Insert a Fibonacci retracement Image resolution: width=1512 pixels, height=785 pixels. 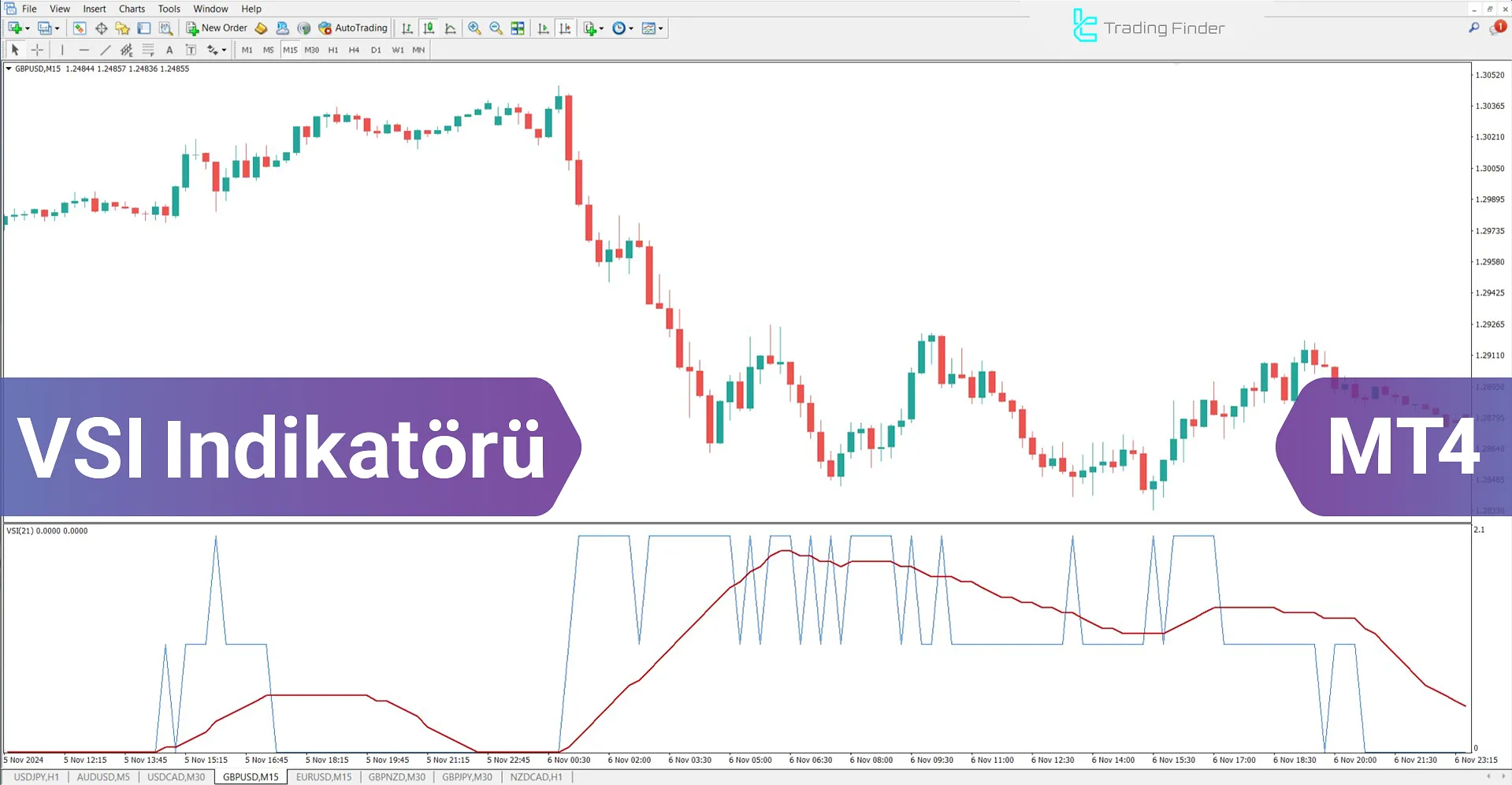pos(148,49)
